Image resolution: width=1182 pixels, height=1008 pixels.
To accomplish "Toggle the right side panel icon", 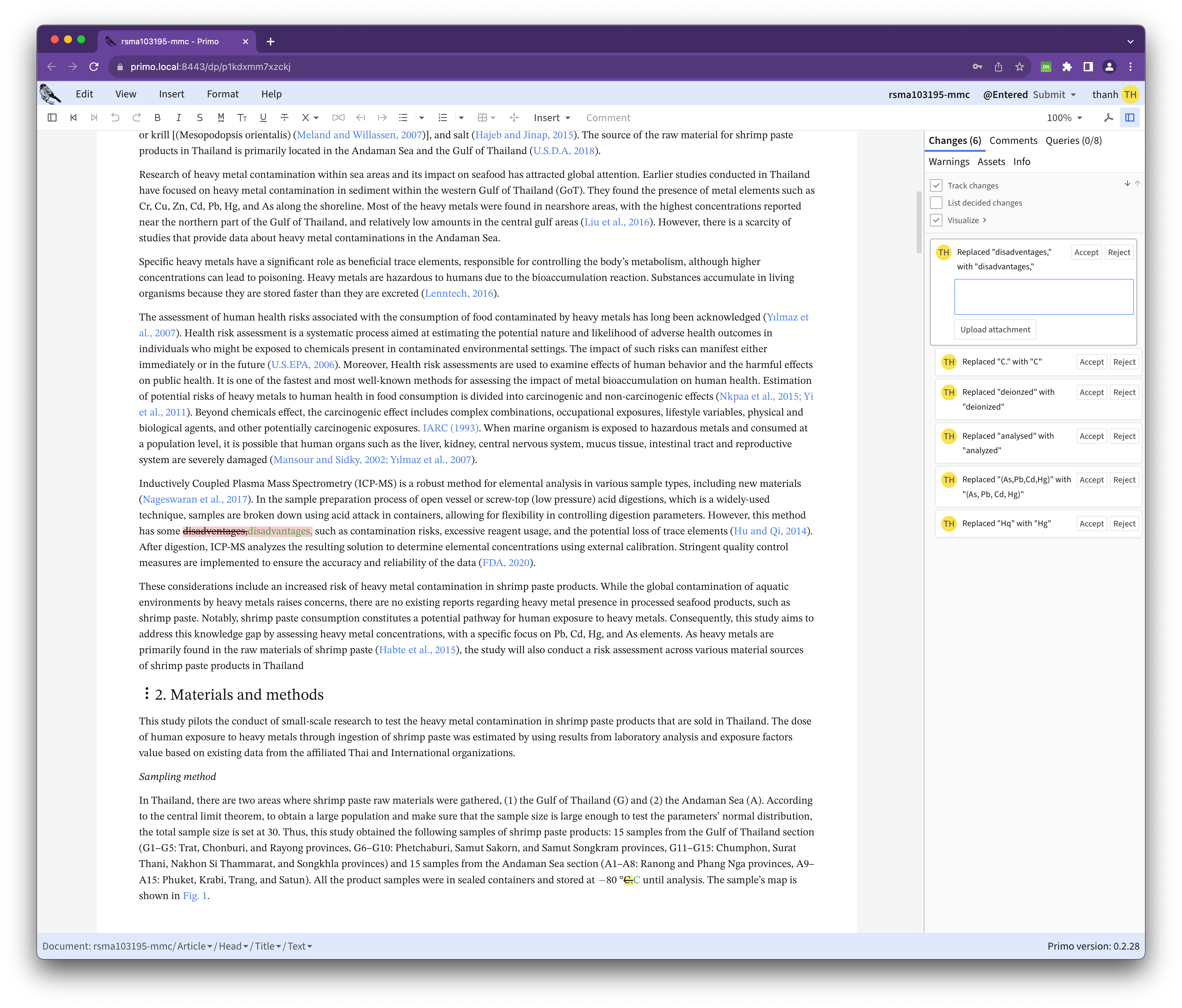I will (1130, 118).
